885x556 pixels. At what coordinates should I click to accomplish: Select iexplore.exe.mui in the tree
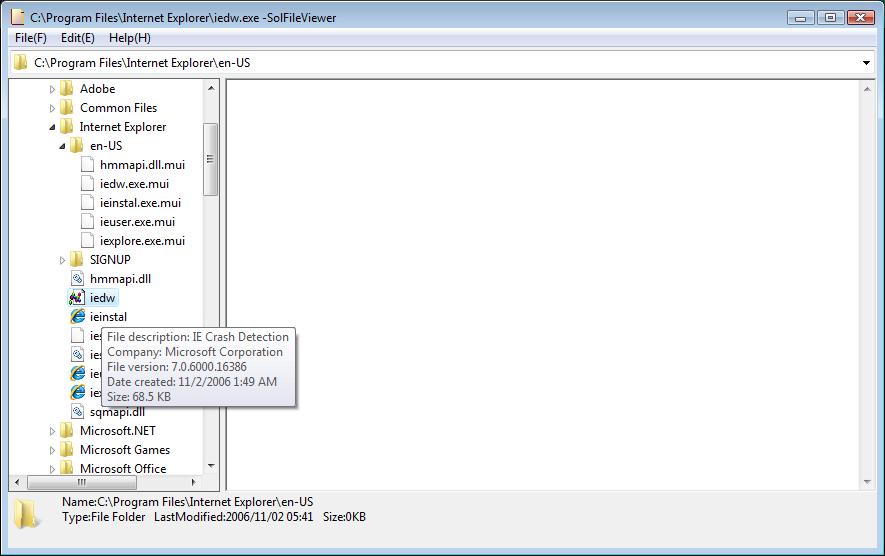[142, 240]
